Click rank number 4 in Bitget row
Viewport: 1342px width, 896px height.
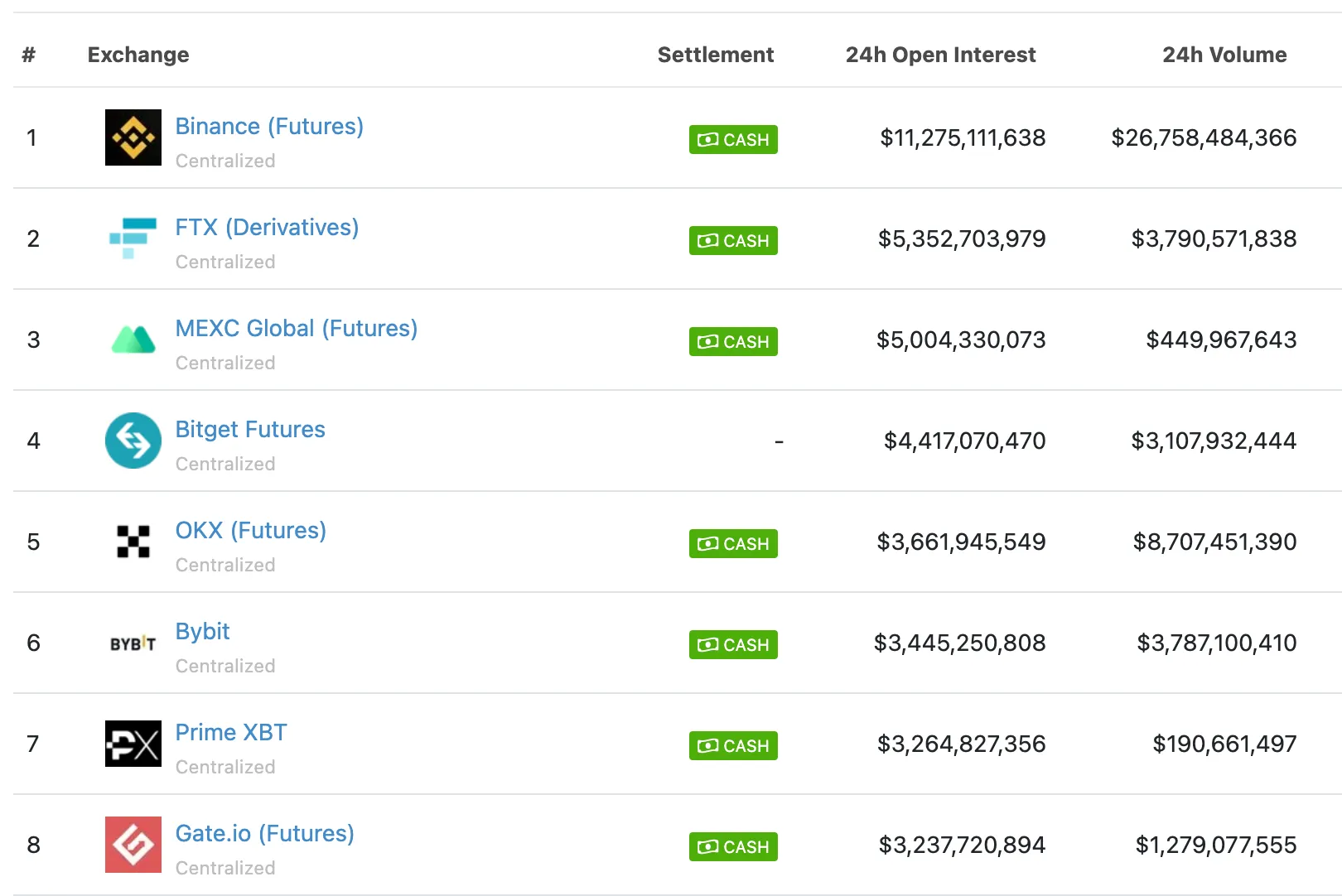click(33, 441)
